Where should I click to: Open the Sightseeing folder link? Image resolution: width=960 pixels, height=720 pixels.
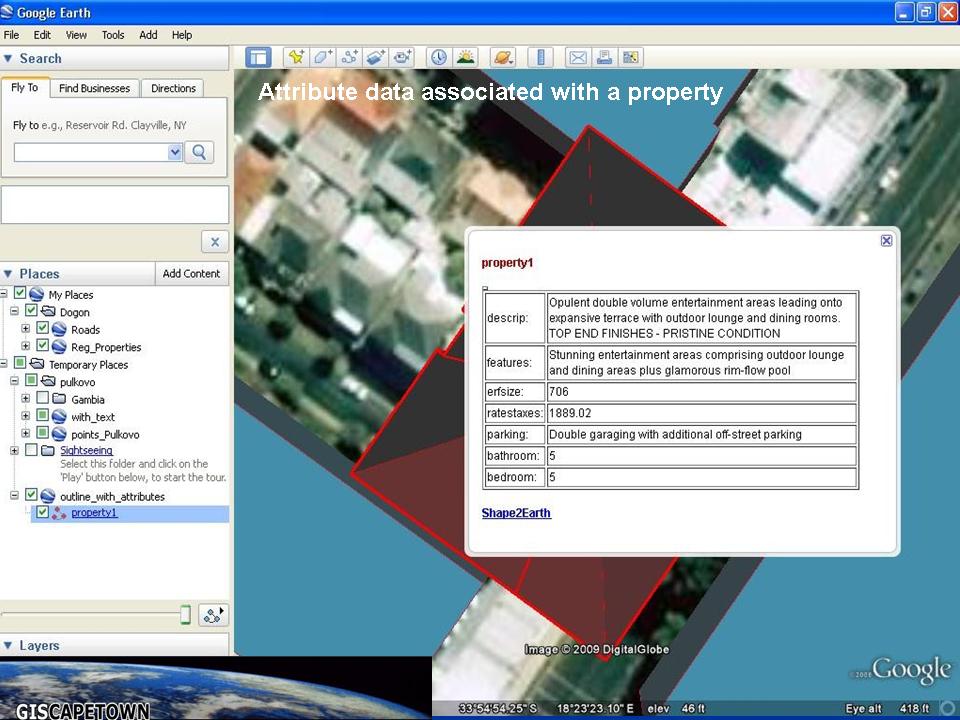[x=86, y=451]
